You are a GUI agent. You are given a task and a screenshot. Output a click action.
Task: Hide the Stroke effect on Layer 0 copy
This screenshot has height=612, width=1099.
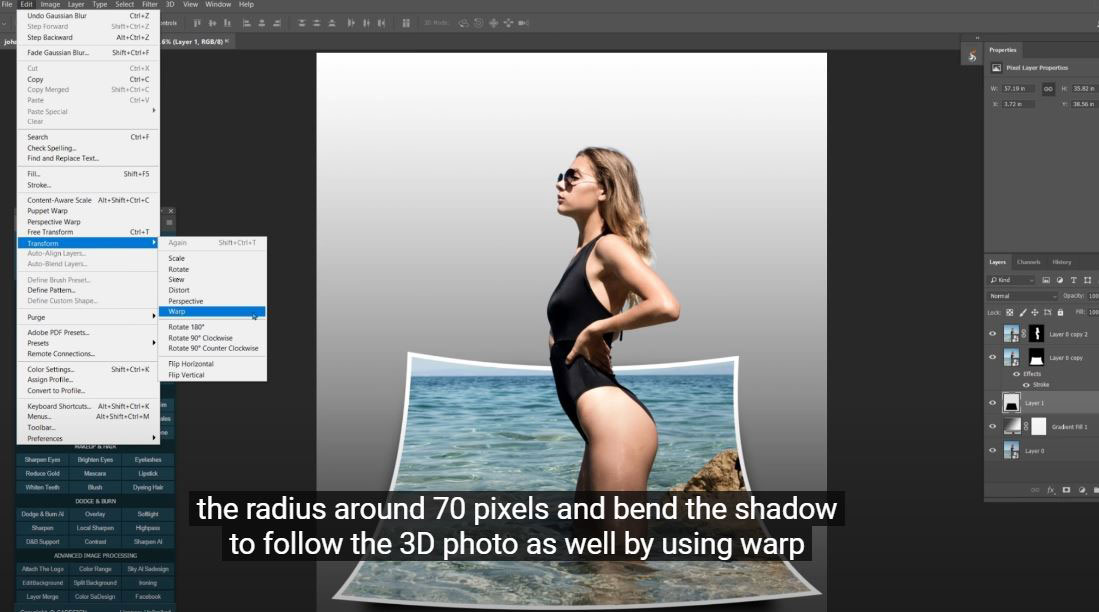1026,384
